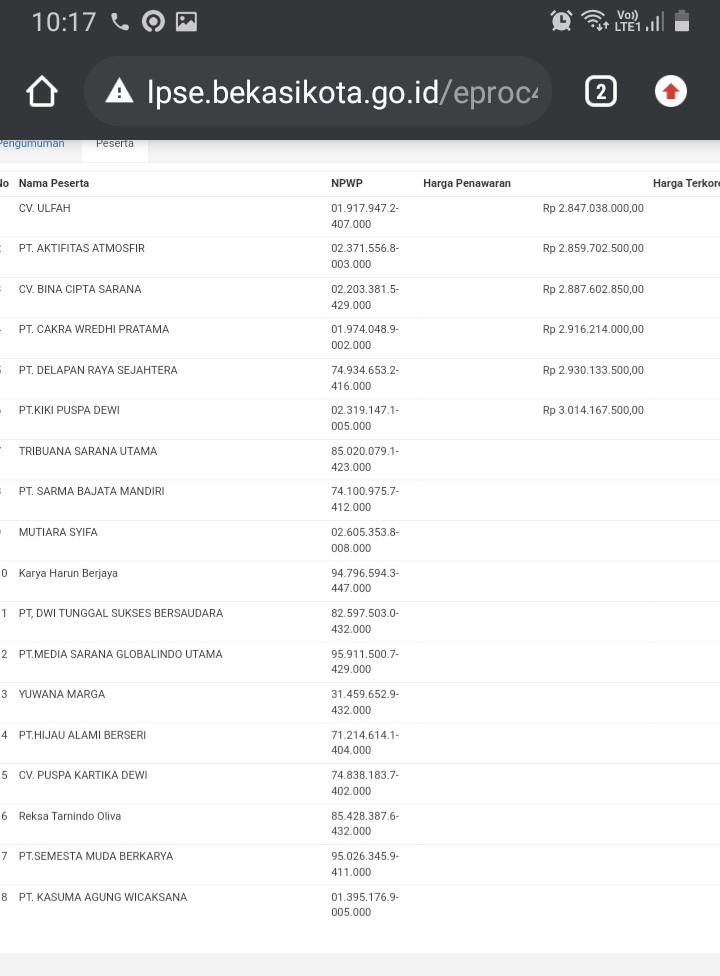Tap the NPWP column header
The height and width of the screenshot is (976, 720).
(345, 183)
